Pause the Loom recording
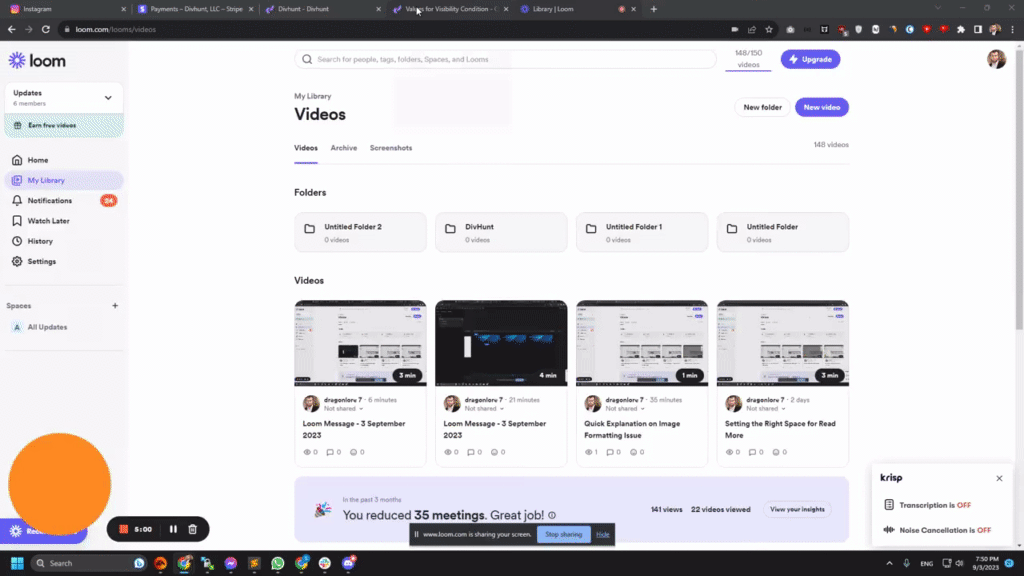The width and height of the screenshot is (1024, 576). pyautogui.click(x=173, y=529)
